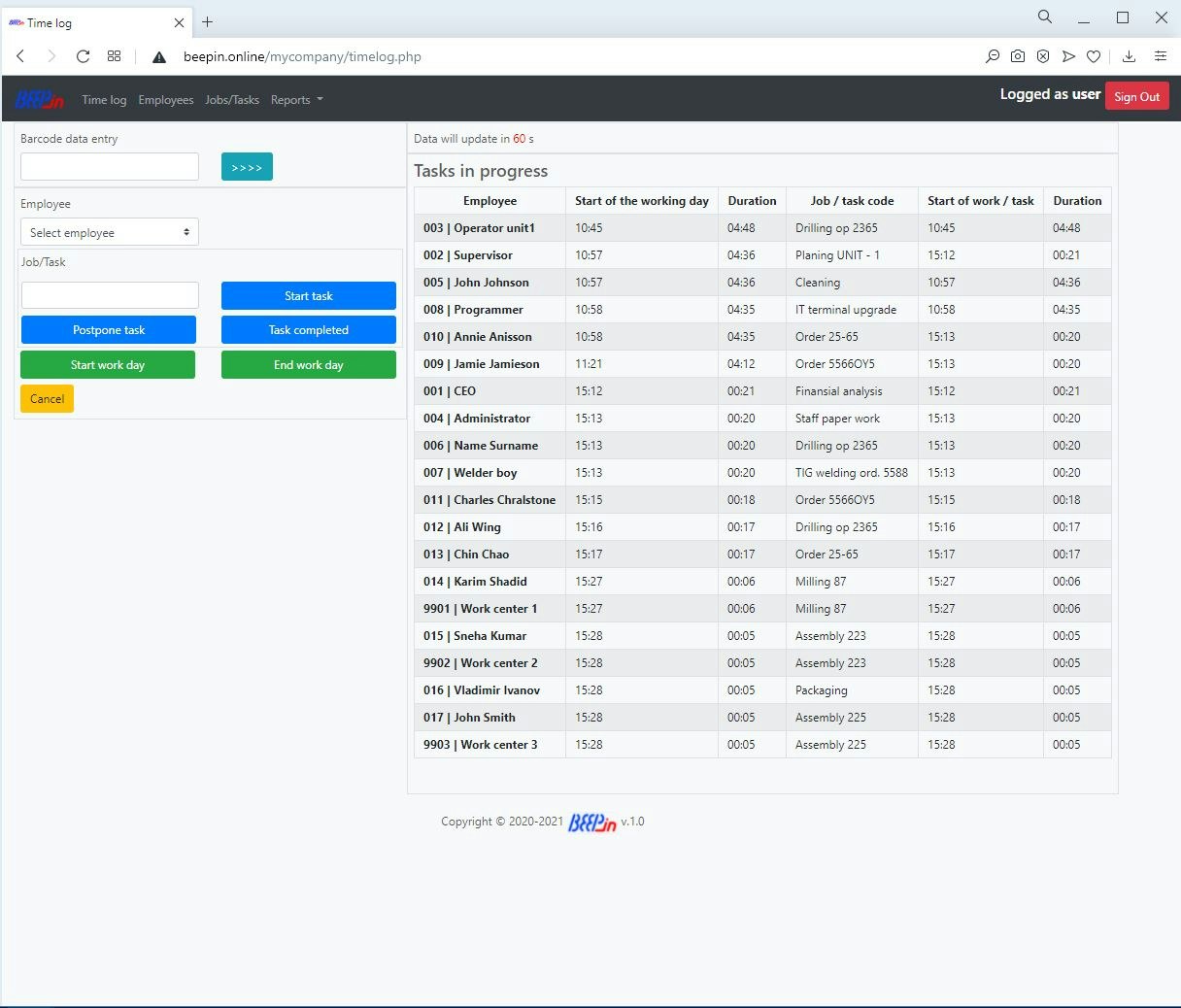This screenshot has width=1181, height=1008.
Task: Click the ad blocker shield icon
Action: [x=1043, y=56]
